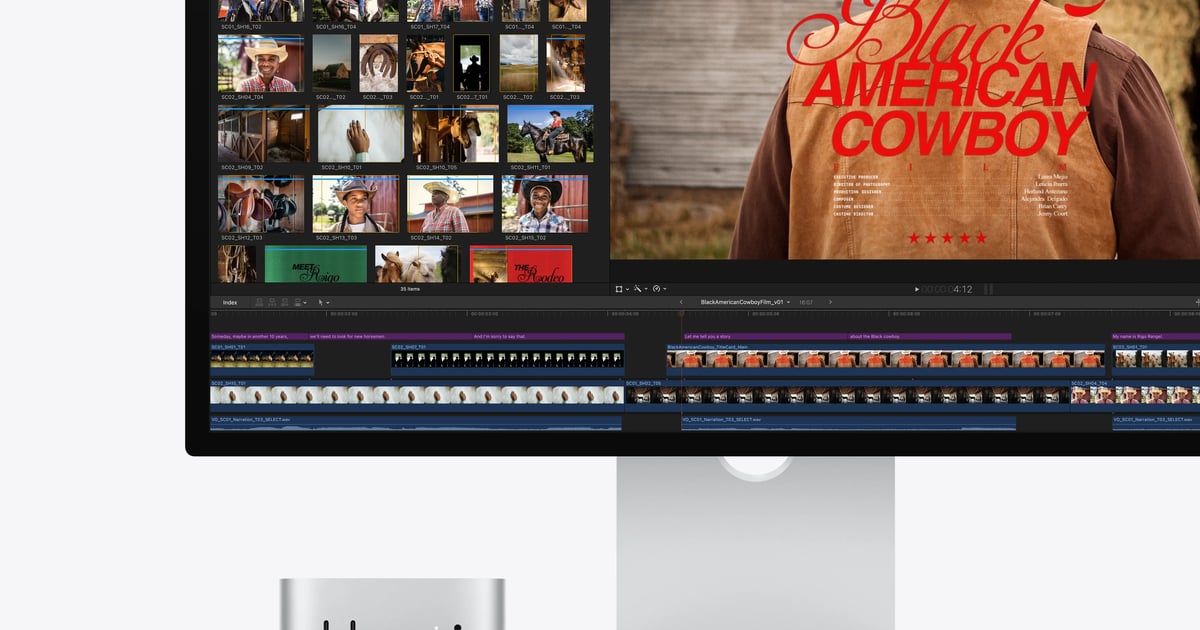Select browser clip SC02_SH04_T04 smiling cowboy
This screenshot has height=630, width=1200.
[x=261, y=64]
